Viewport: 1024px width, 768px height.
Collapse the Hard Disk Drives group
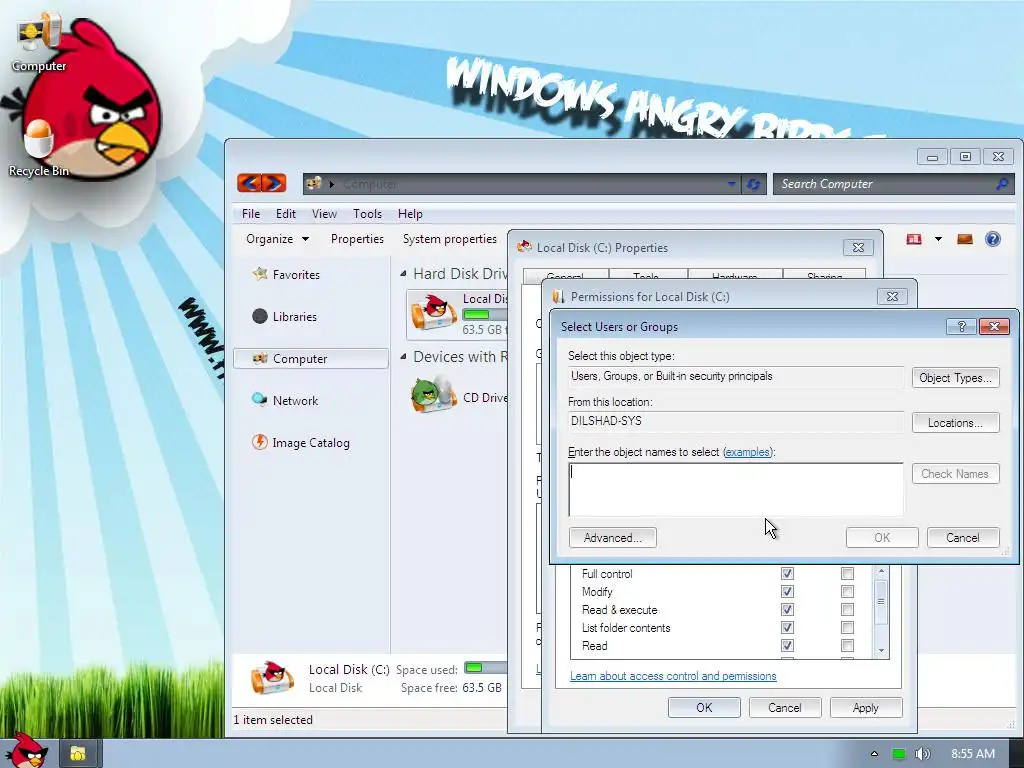coord(403,274)
